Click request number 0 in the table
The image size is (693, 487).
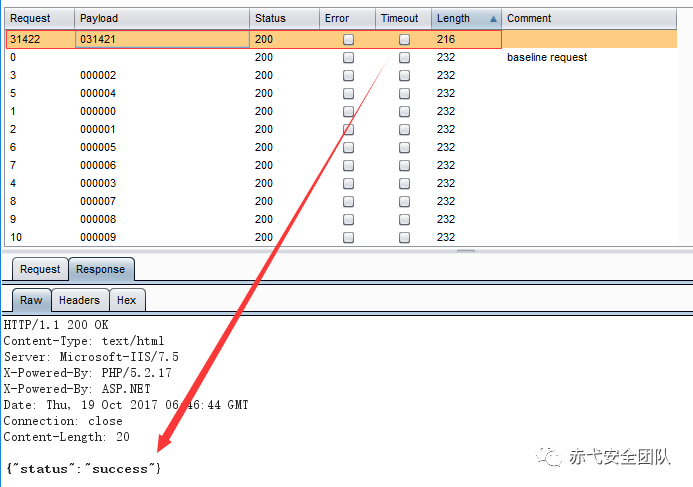click(x=13, y=57)
